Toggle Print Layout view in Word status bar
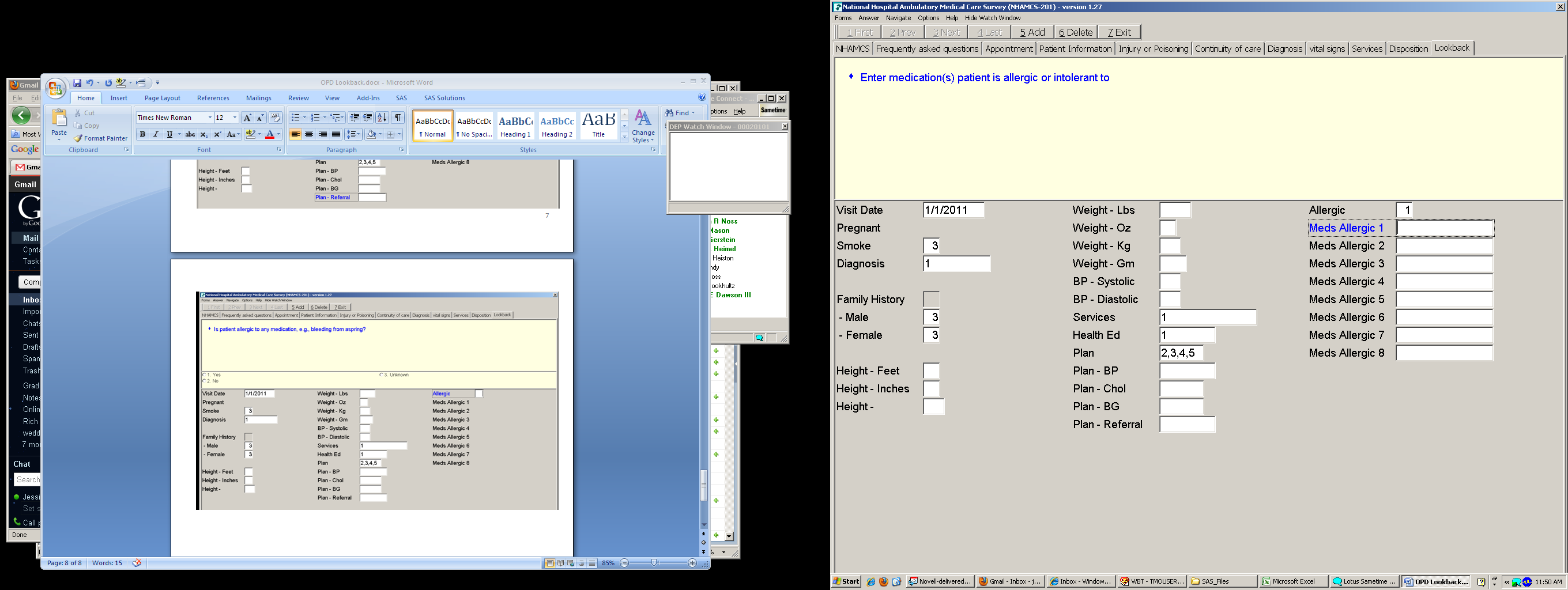The width and height of the screenshot is (1568, 590). (x=549, y=563)
